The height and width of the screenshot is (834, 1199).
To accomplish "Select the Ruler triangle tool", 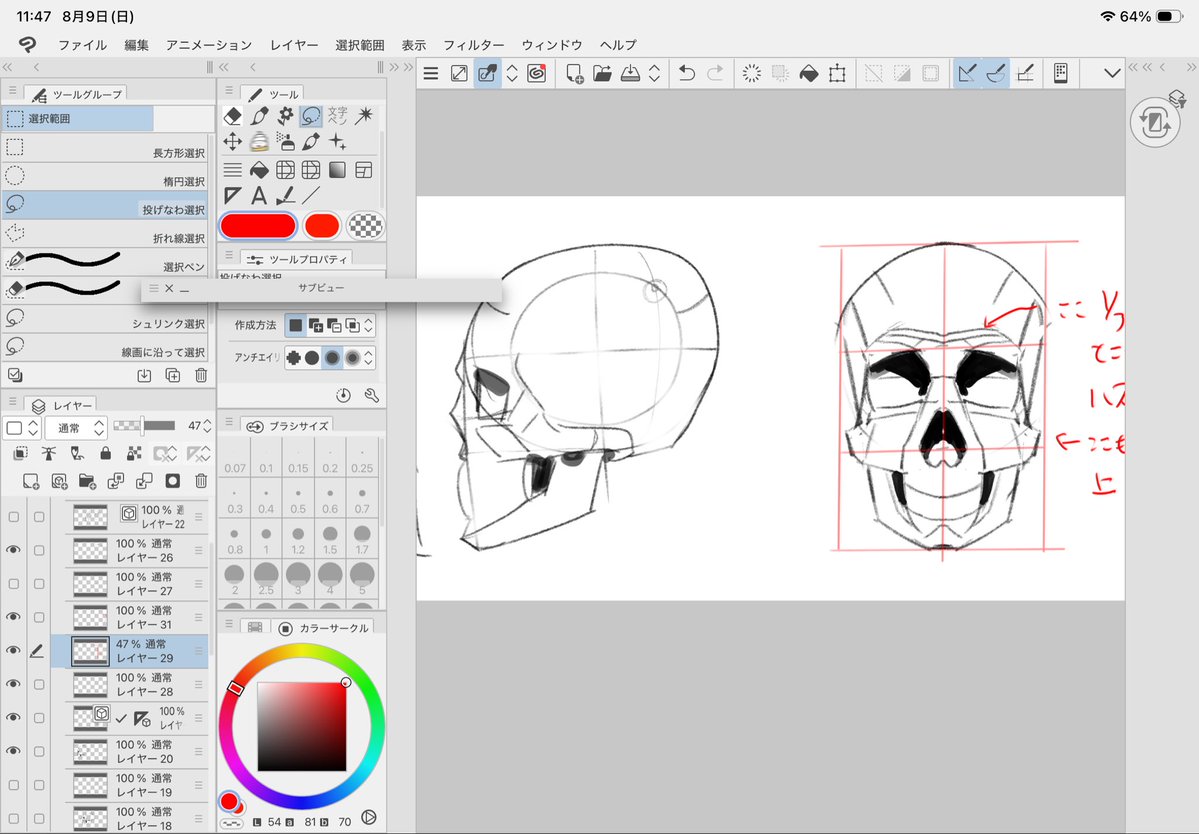I will point(232,196).
